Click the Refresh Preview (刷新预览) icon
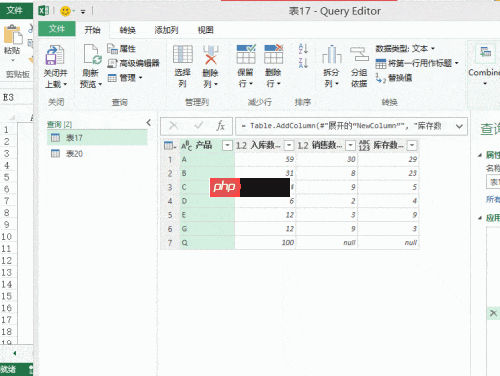Viewport: 500px width, 376px height. pos(92,54)
